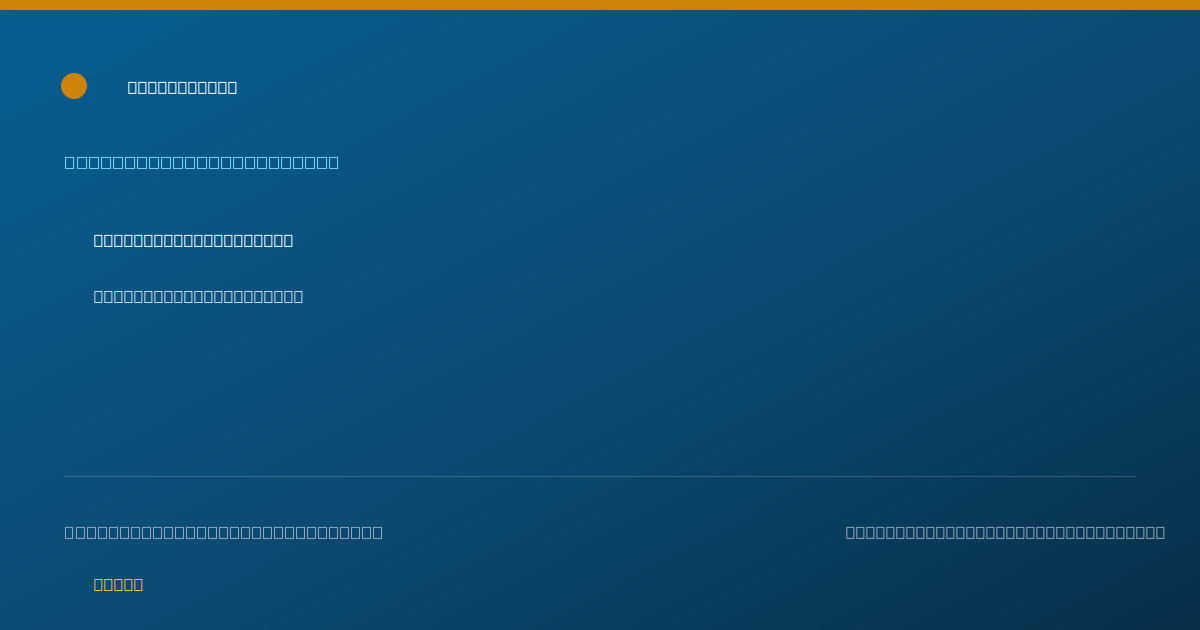
Task: Click the orange bar along the top edge
Action: coord(600,5)
